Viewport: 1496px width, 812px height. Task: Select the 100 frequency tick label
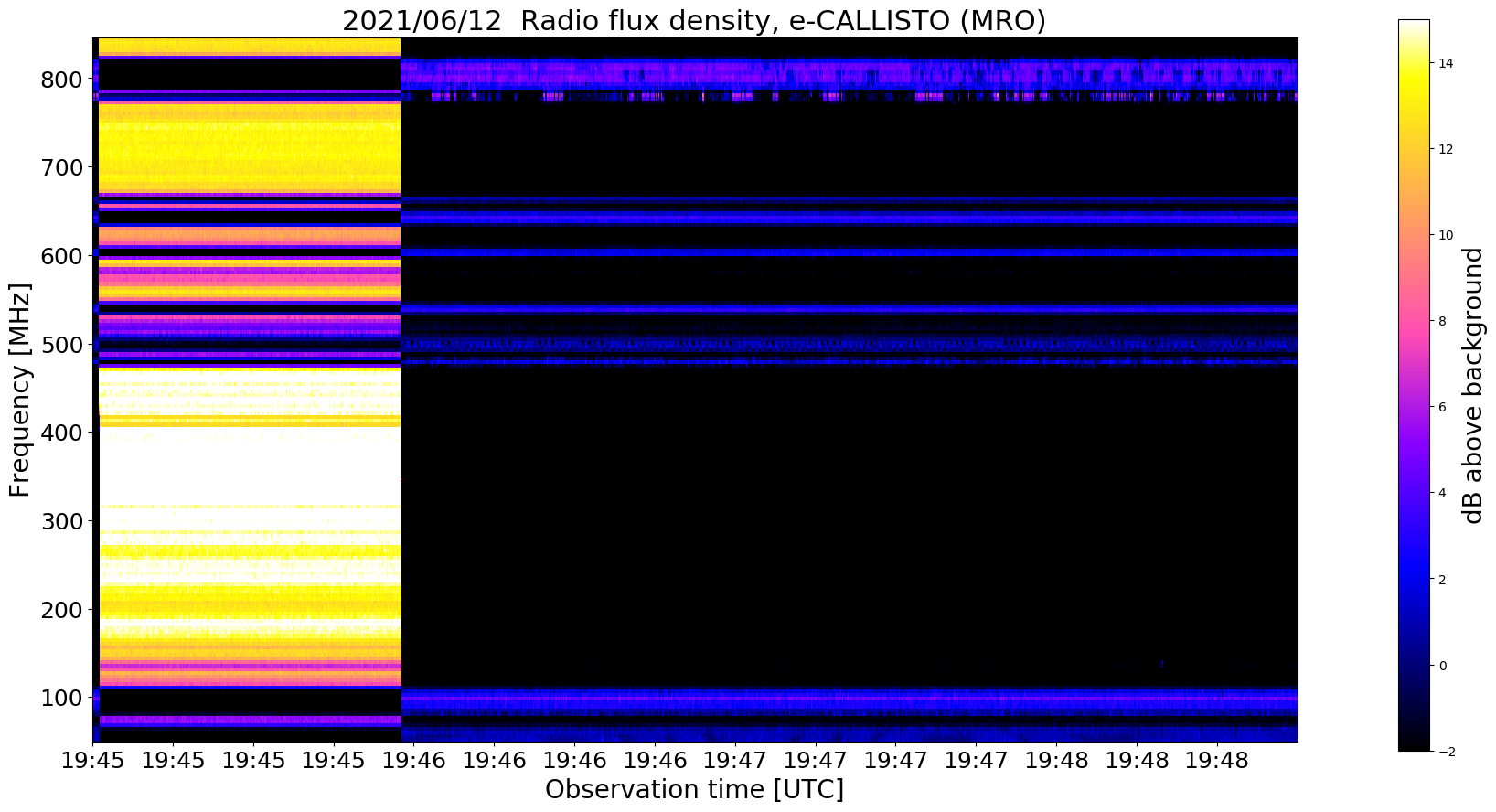point(62,698)
